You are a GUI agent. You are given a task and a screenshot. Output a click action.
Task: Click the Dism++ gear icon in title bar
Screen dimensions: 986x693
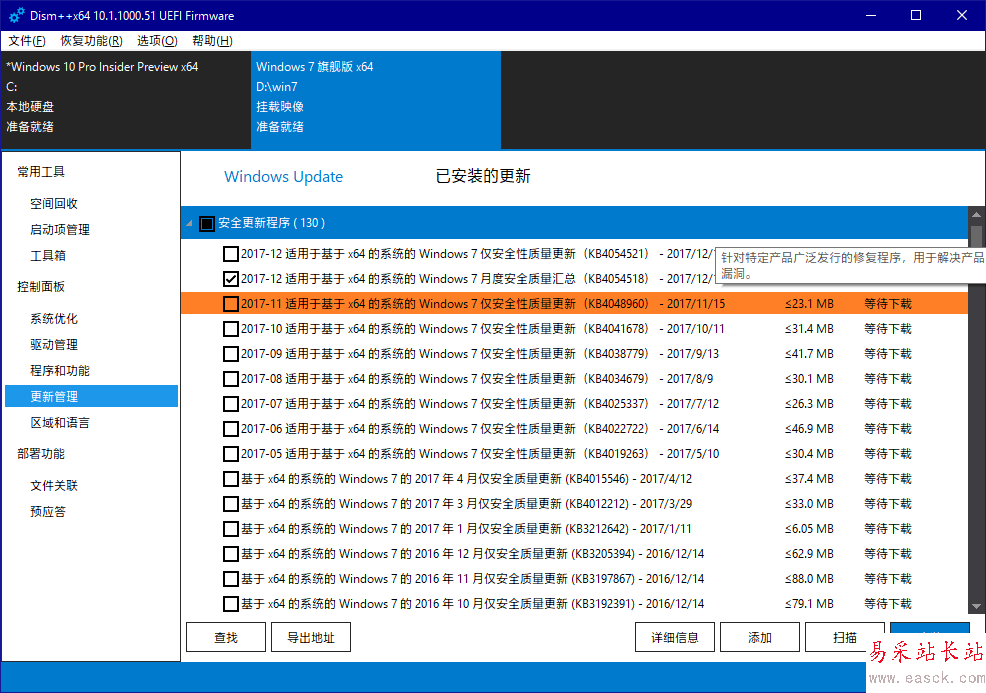click(x=16, y=15)
